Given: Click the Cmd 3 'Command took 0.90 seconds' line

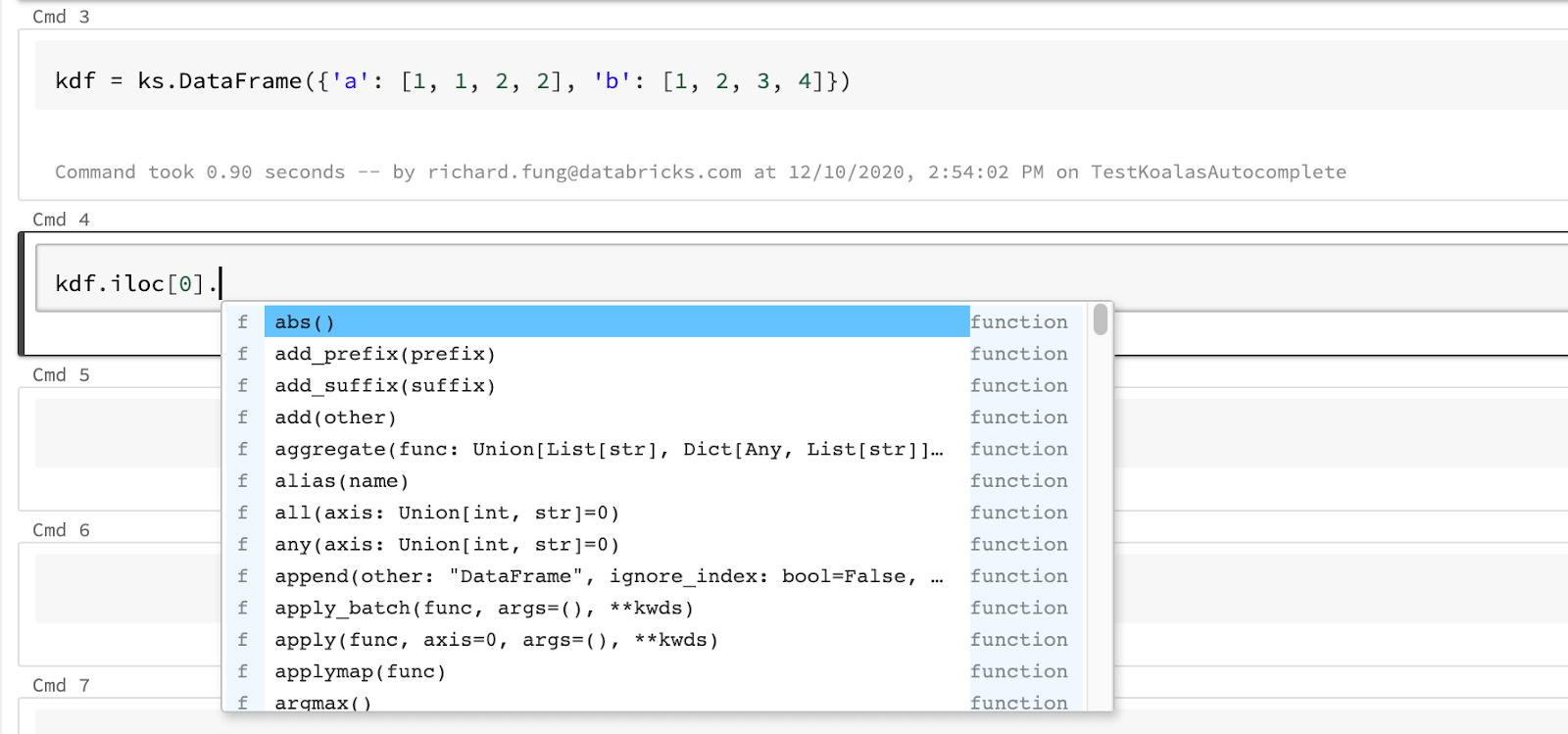Looking at the screenshot, I should [700, 172].
